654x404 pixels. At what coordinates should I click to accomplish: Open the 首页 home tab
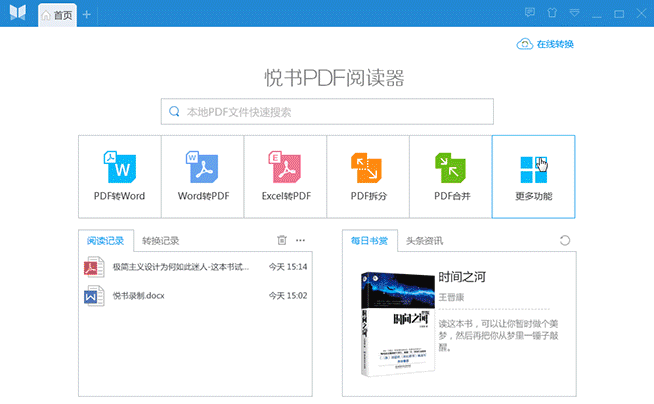click(58, 15)
